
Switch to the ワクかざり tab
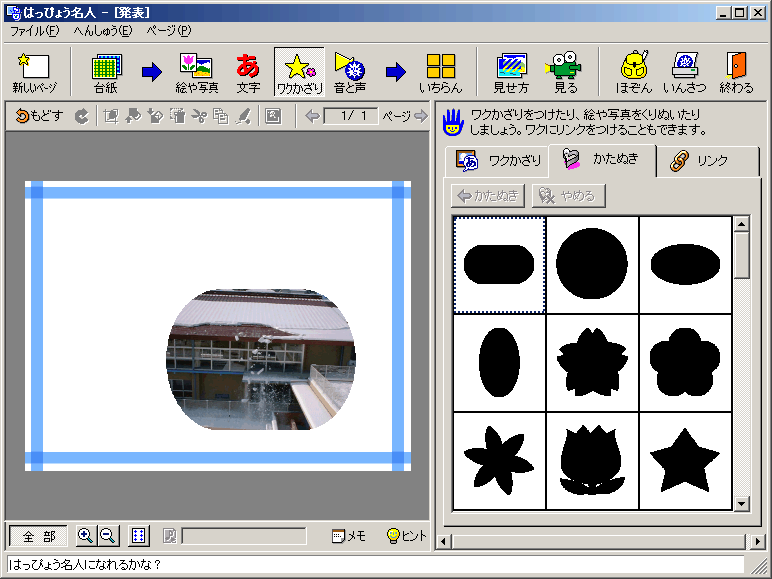498,161
